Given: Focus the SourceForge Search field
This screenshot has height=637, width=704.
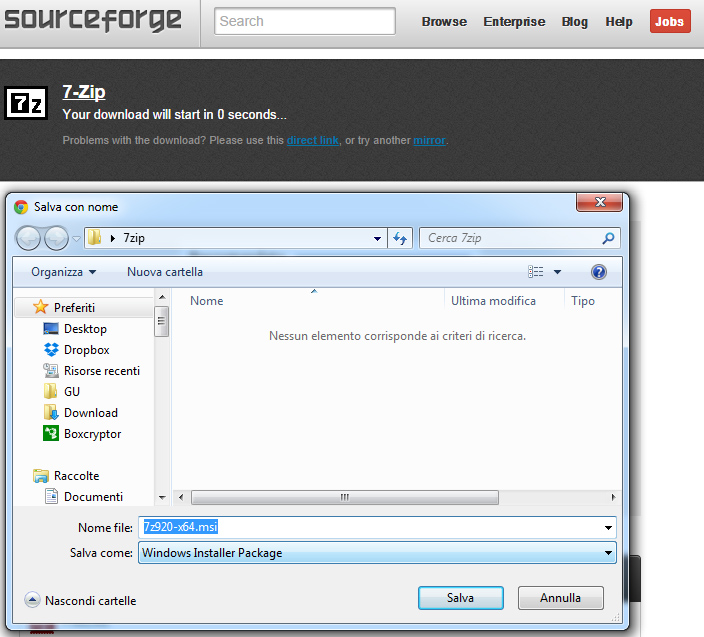Looking at the screenshot, I should [x=305, y=21].
